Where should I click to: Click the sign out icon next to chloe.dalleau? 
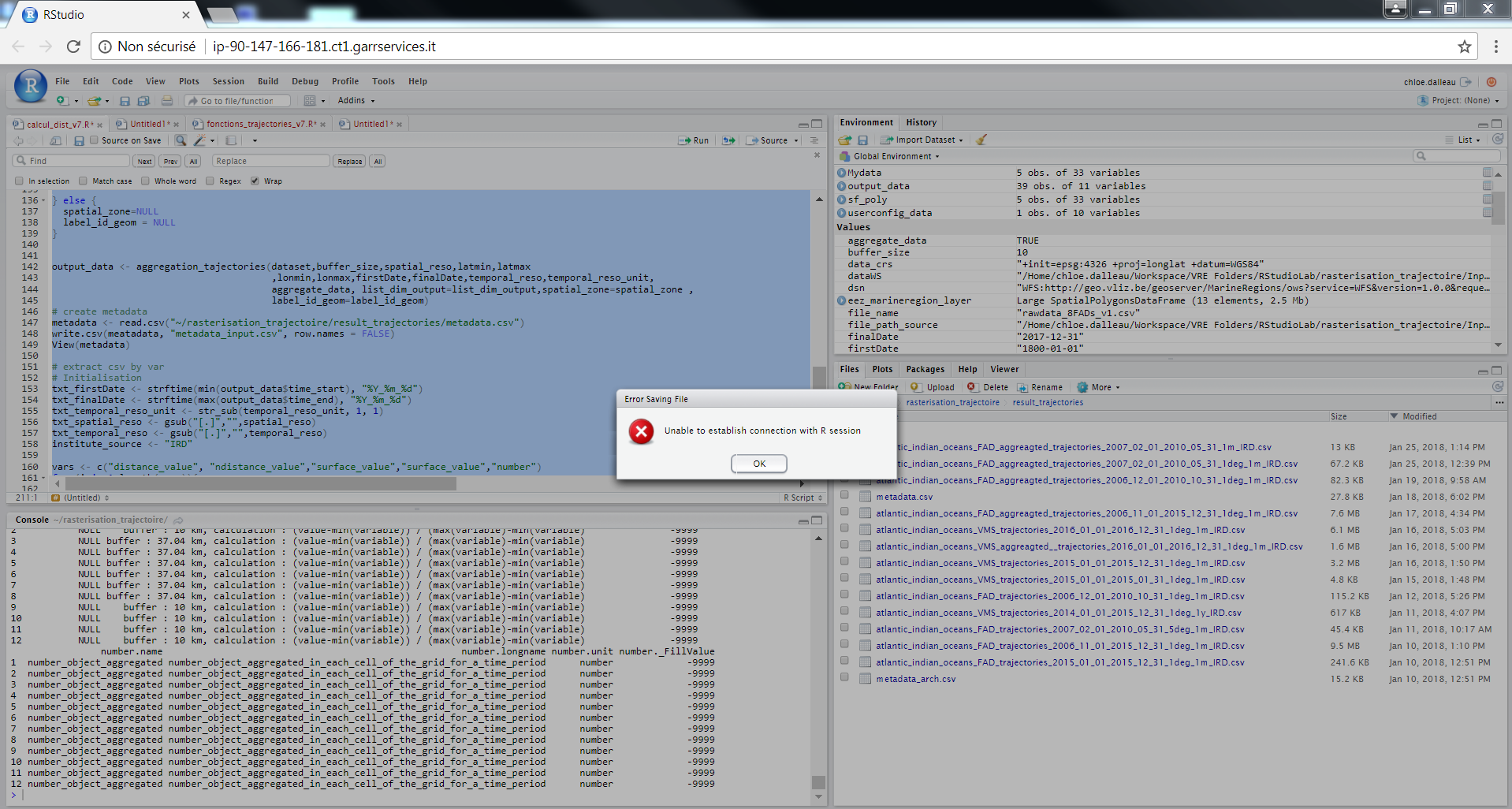[x=1465, y=82]
